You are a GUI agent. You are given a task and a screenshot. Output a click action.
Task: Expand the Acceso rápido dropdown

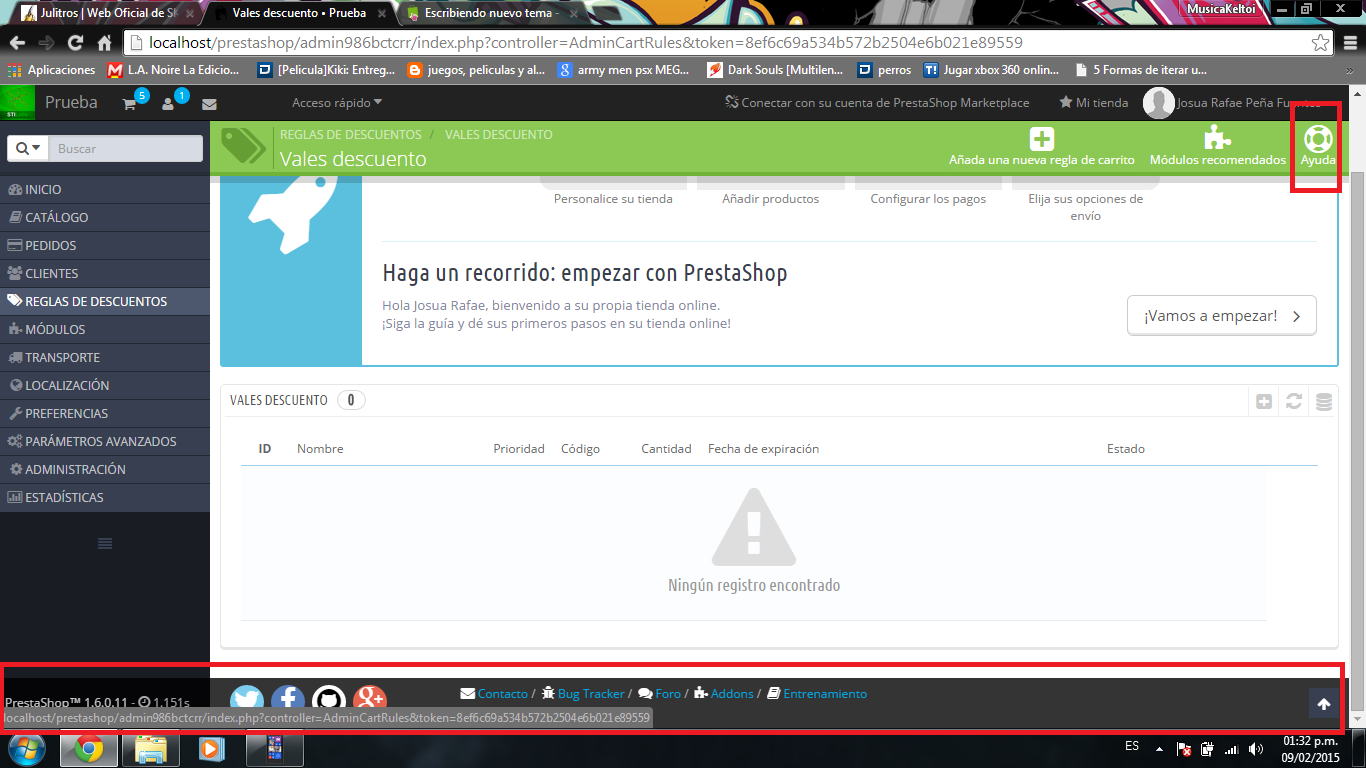pos(337,103)
